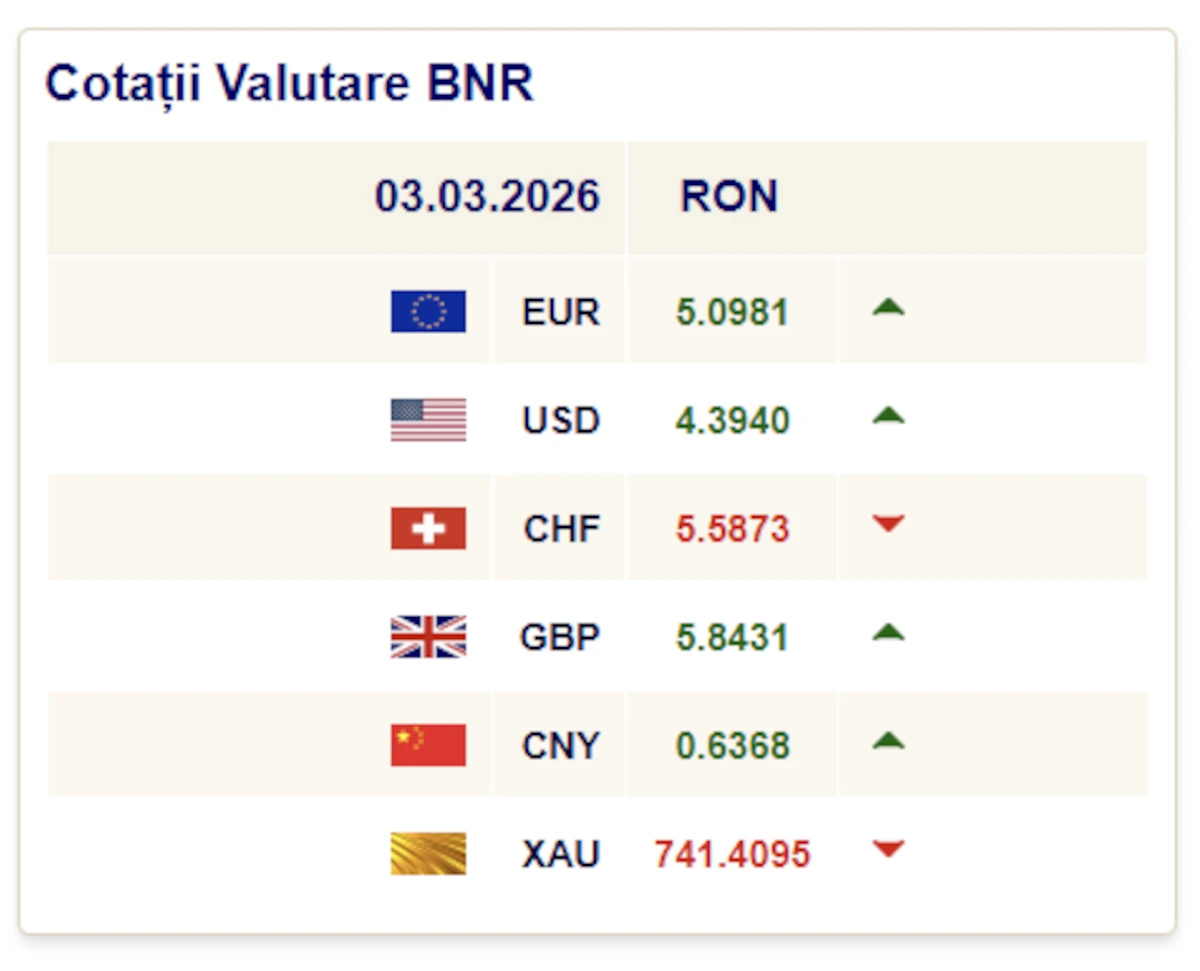1200x971 pixels.
Task: Click the green up arrow for USD
Action: coord(888,416)
